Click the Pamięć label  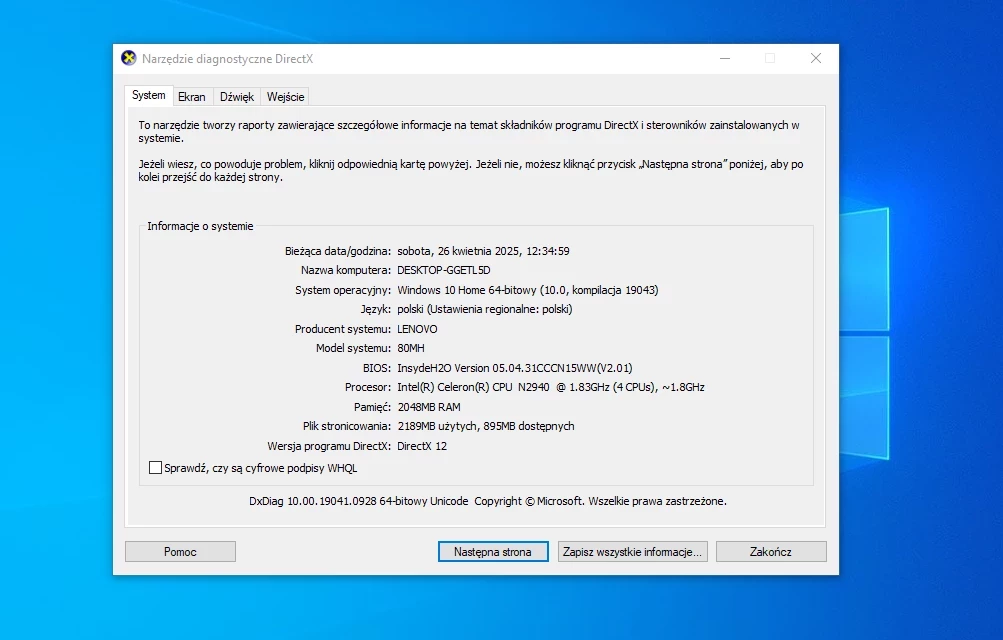click(x=372, y=407)
